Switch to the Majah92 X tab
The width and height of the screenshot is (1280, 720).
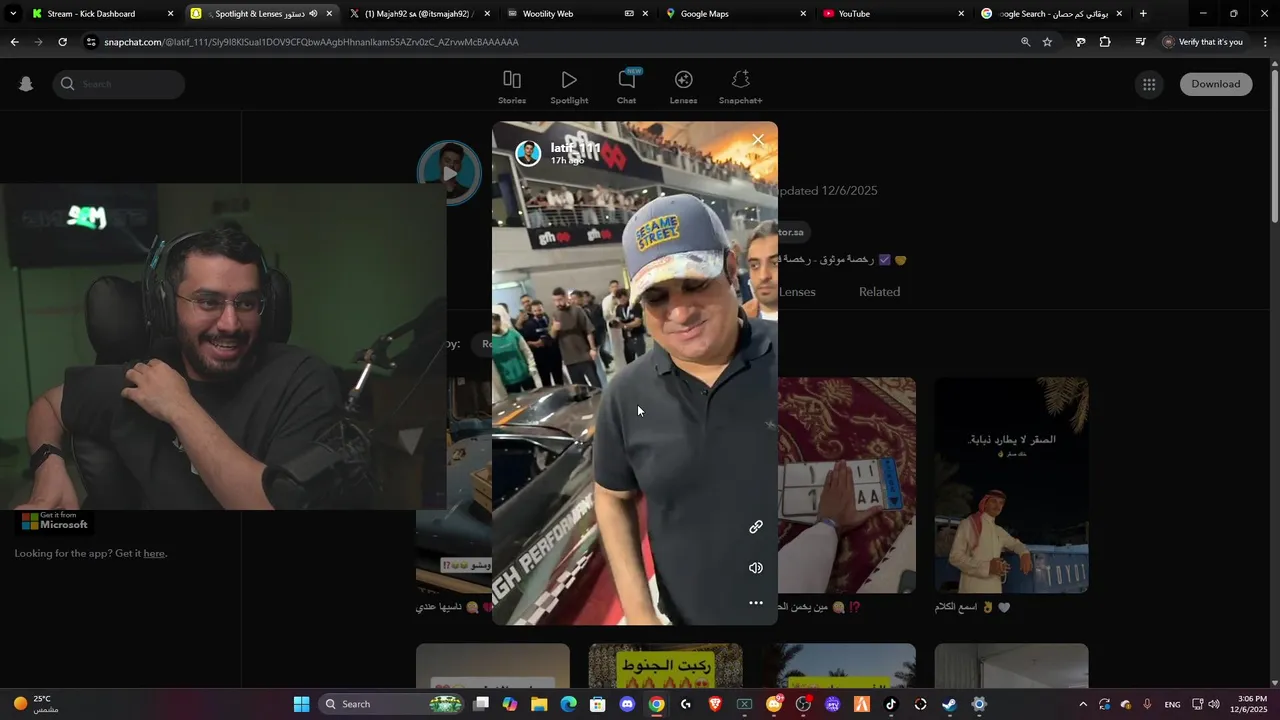[x=418, y=14]
